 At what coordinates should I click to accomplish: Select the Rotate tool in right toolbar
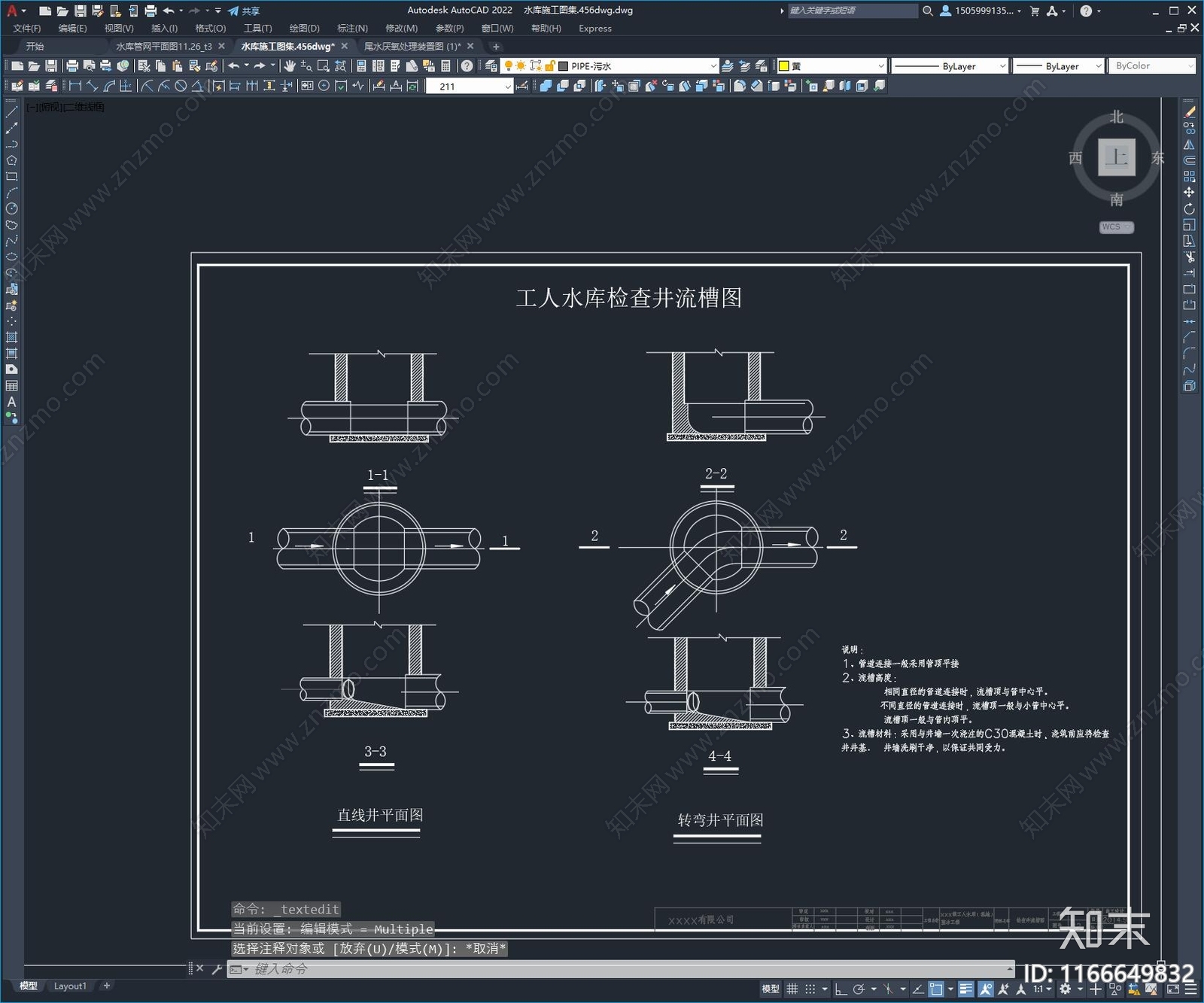pyautogui.click(x=1189, y=208)
